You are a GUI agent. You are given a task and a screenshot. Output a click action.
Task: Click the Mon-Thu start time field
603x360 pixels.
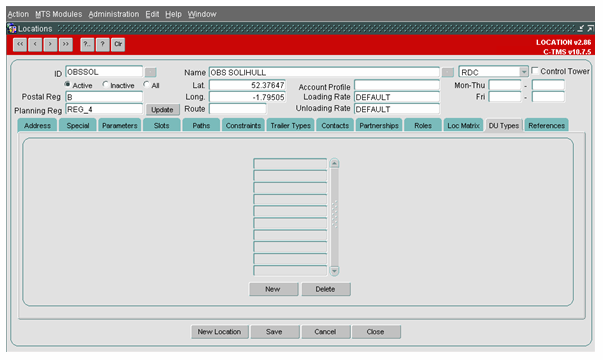click(x=505, y=85)
